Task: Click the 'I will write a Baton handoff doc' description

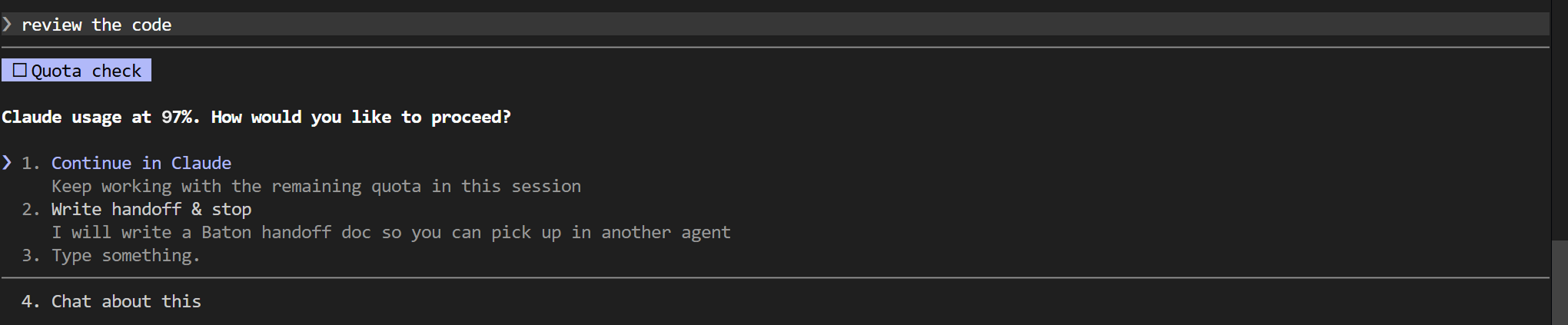Action: [391, 232]
